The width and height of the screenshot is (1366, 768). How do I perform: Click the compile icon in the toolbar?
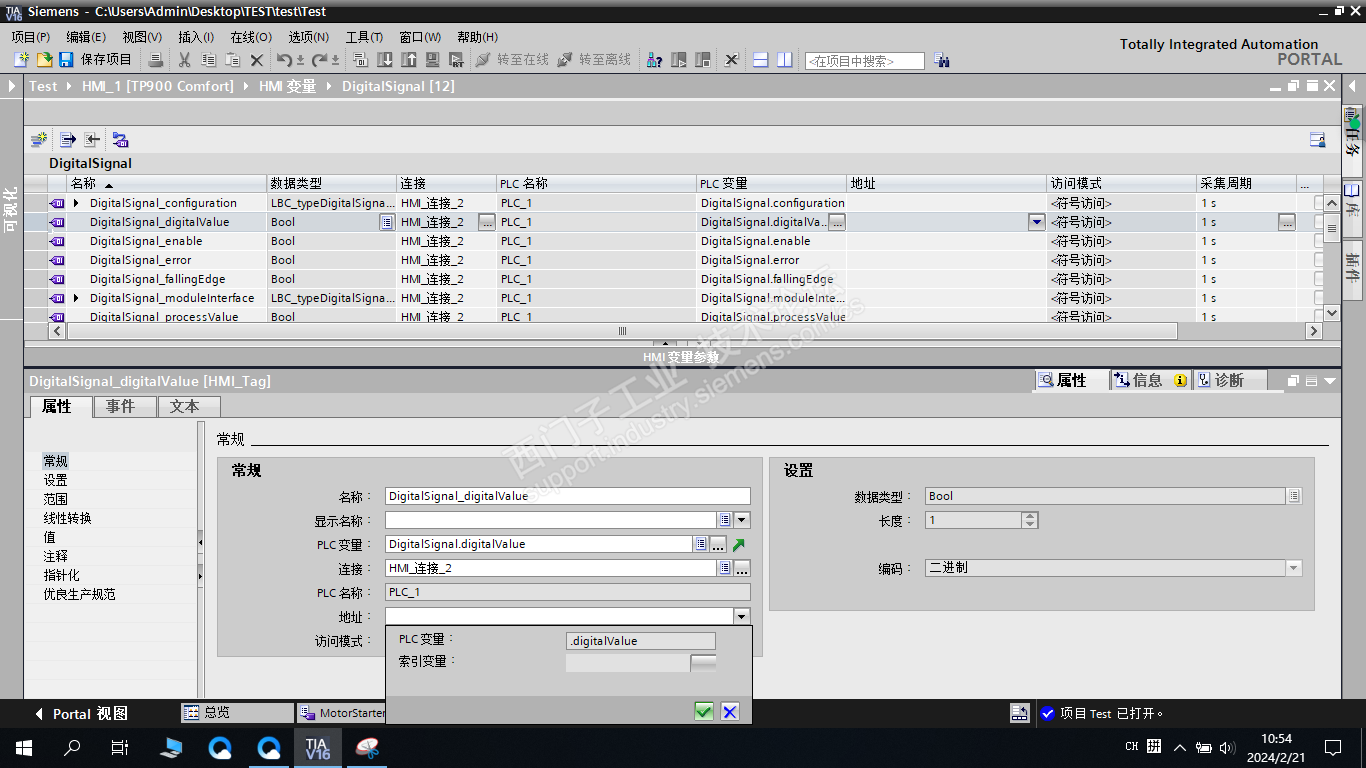tap(361, 60)
